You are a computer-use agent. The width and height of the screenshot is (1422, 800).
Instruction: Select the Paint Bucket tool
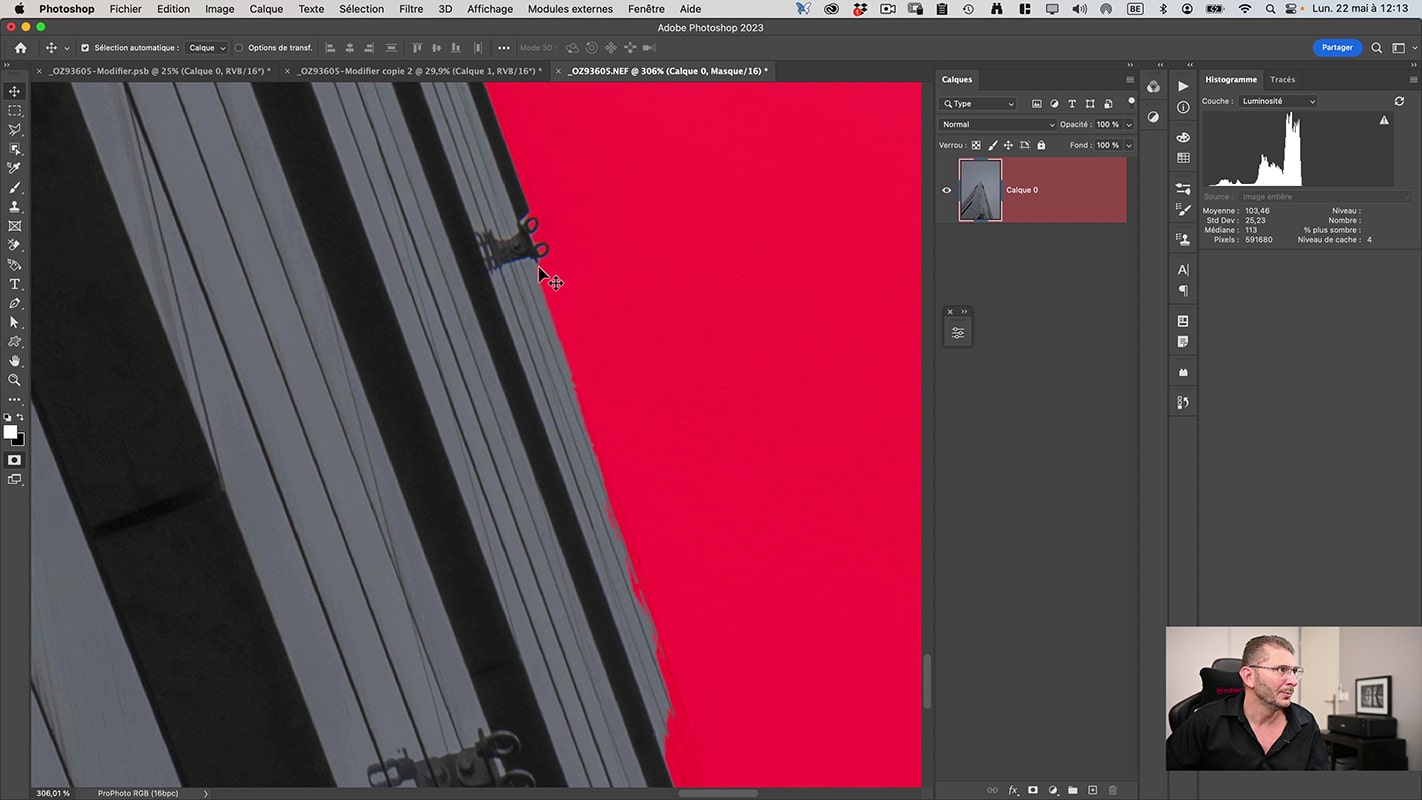click(x=14, y=265)
